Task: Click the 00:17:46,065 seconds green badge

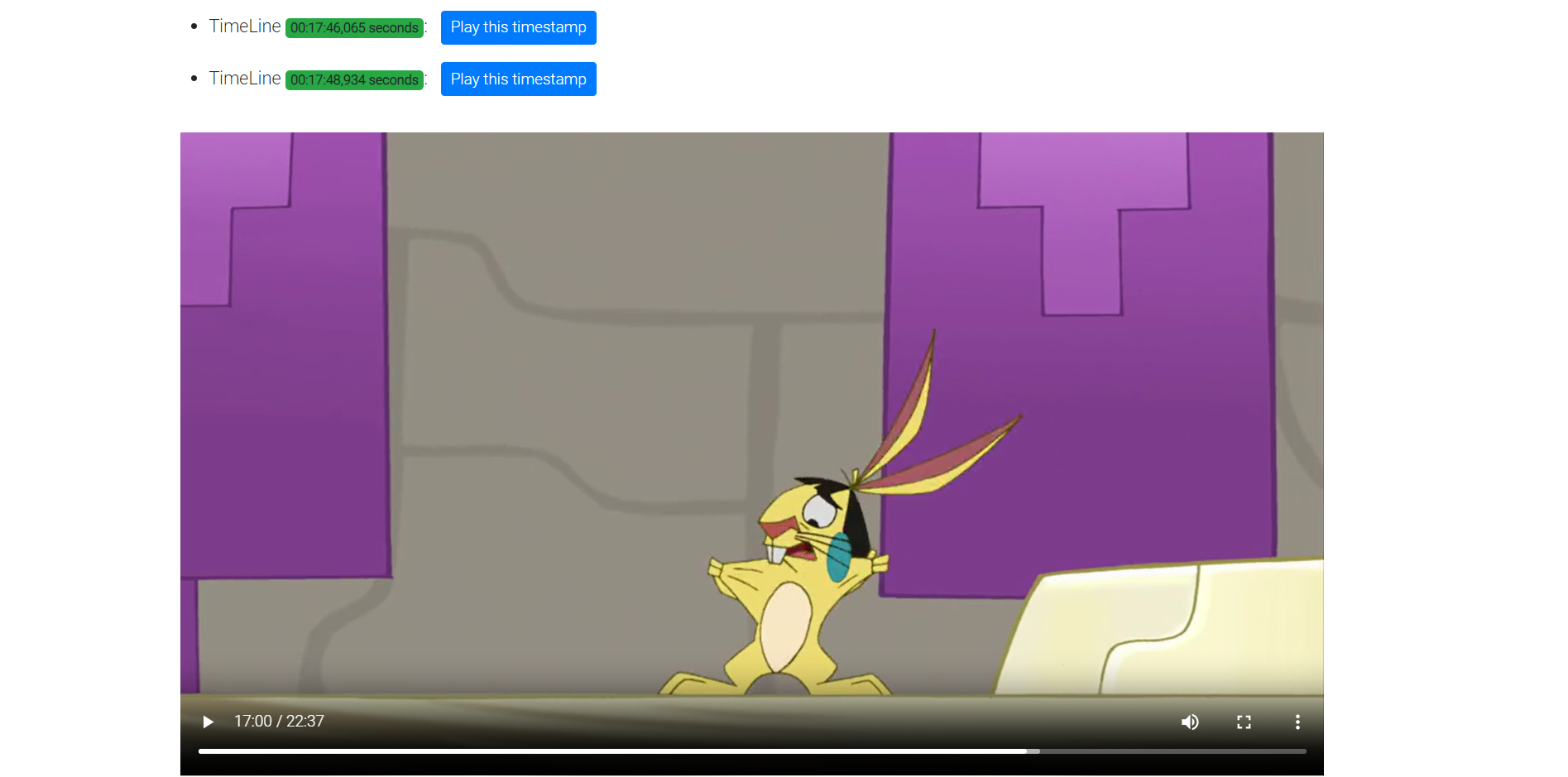Action: [x=354, y=28]
